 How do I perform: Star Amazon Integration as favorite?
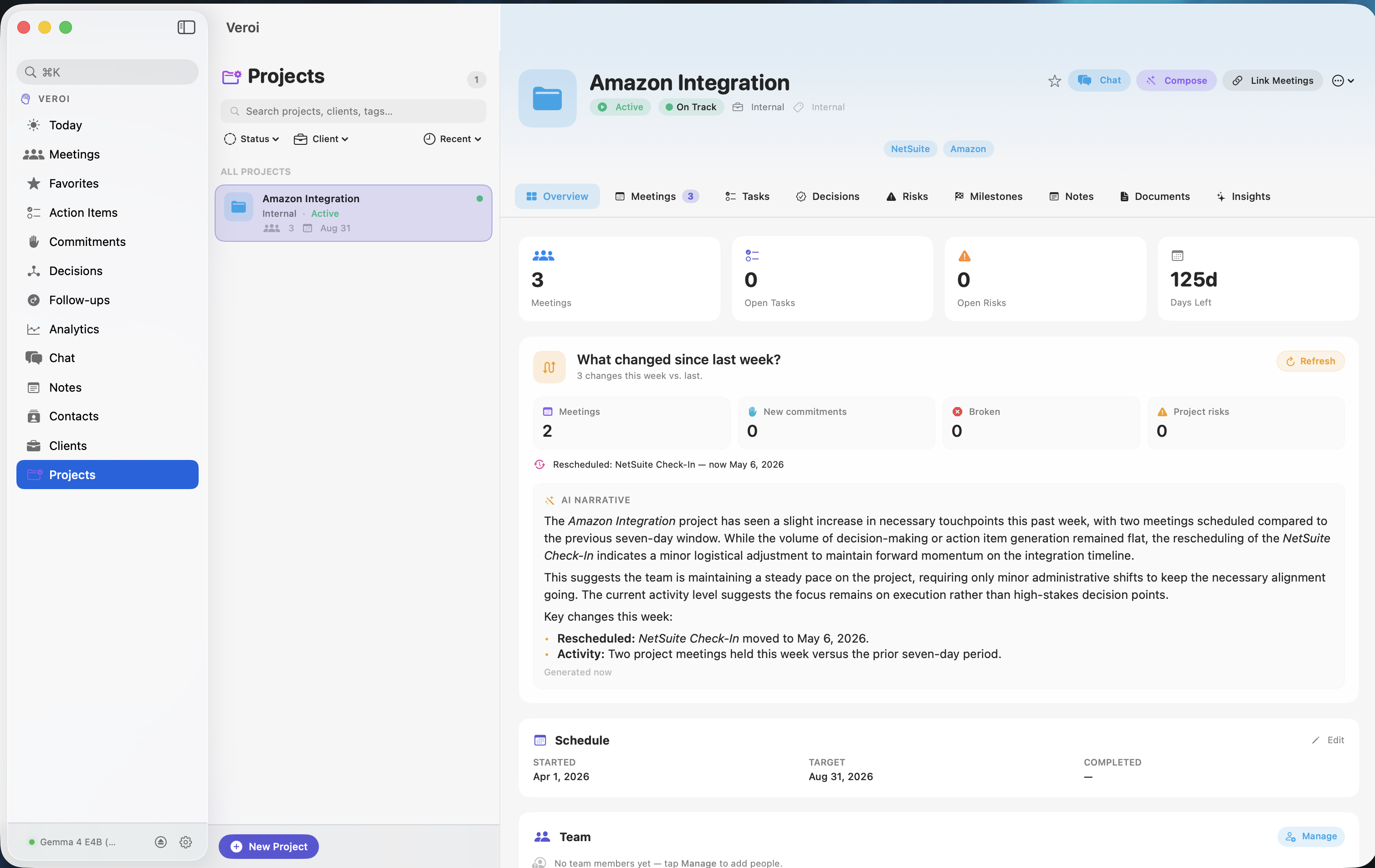pyautogui.click(x=1054, y=81)
